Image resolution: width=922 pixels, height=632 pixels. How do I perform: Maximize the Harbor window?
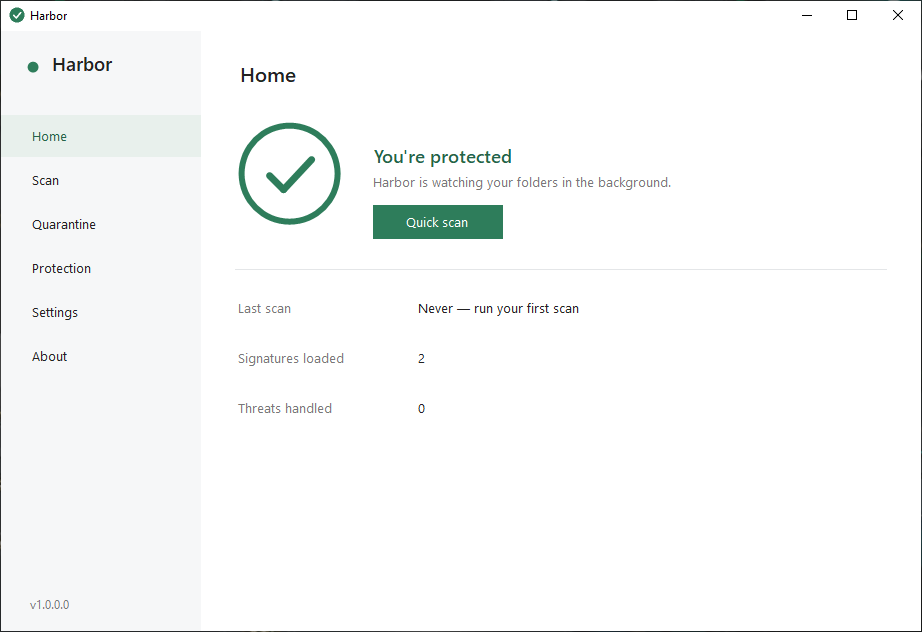pos(851,15)
